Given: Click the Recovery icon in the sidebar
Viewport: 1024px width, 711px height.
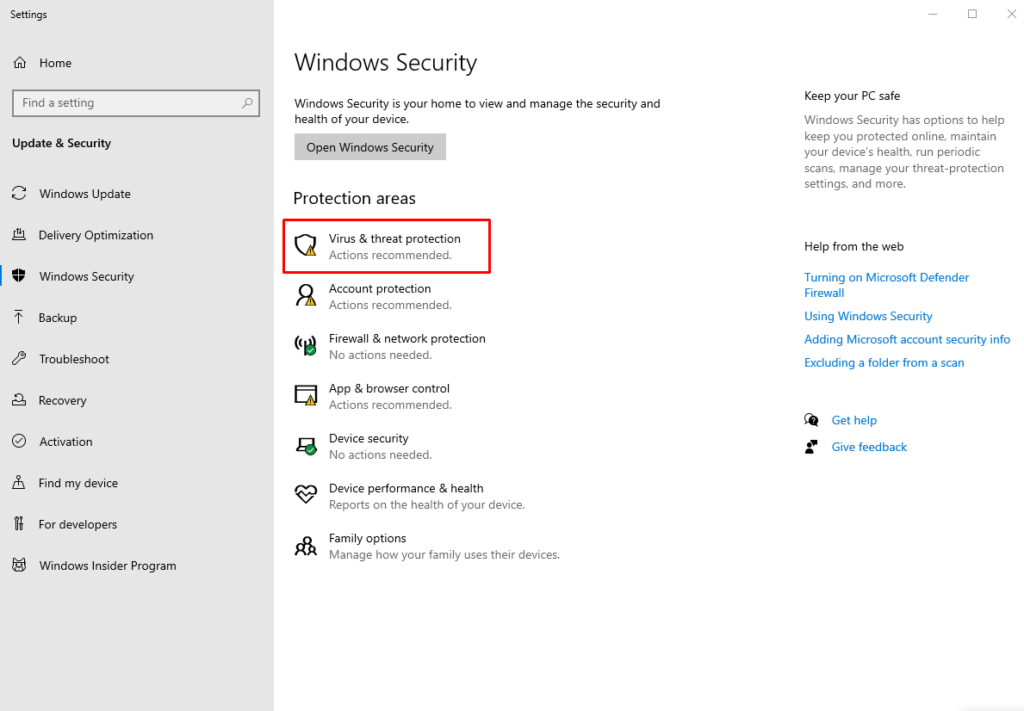Looking at the screenshot, I should 20,400.
